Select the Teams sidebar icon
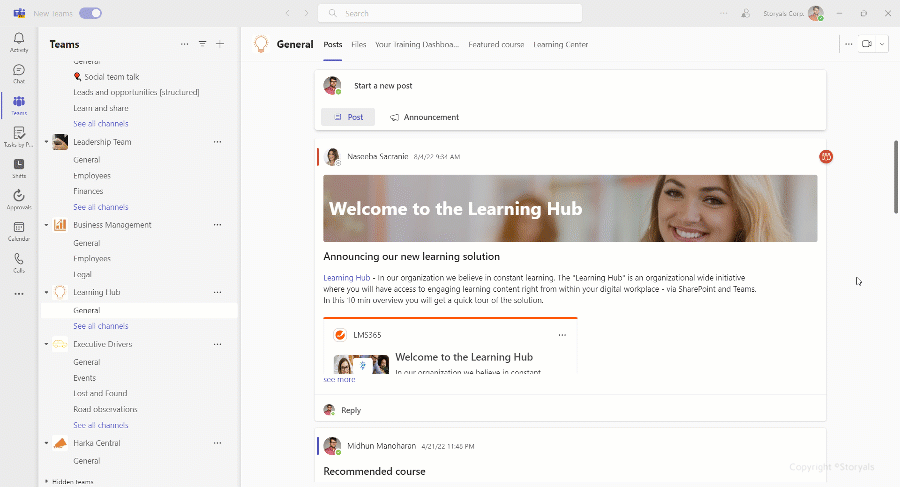Screen dimensions: 900x487 (19, 105)
